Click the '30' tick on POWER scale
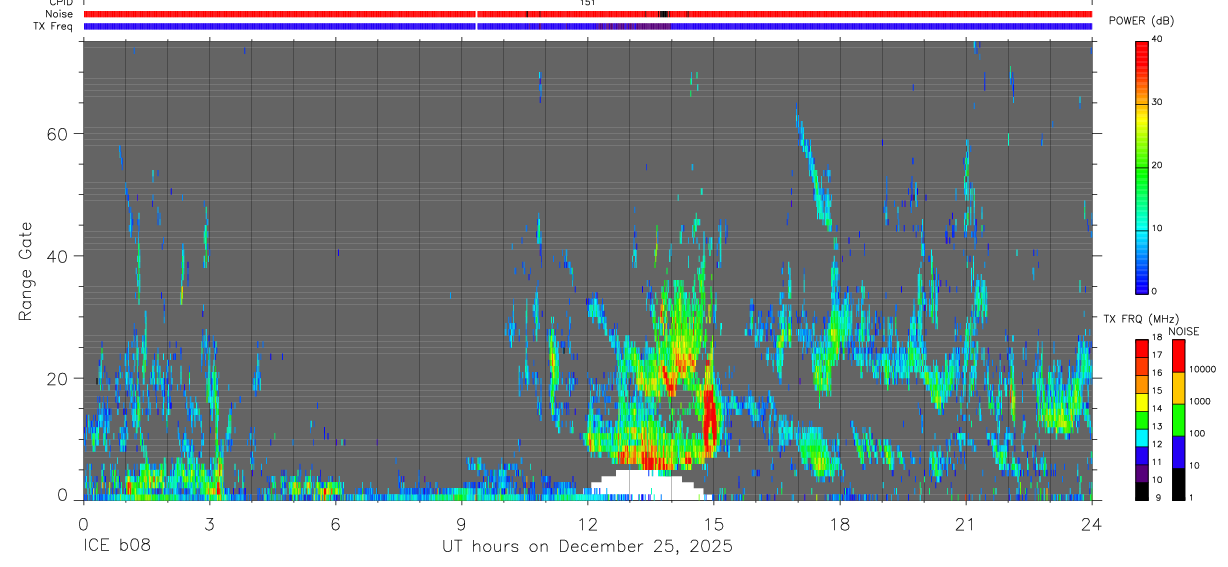 (x=1158, y=102)
